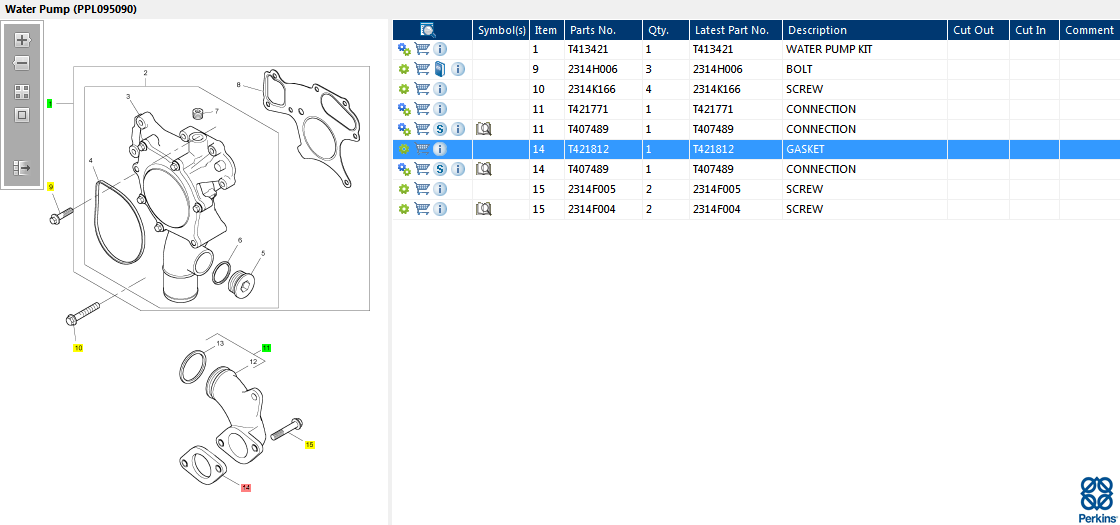The height and width of the screenshot is (525, 1120).
Task: Show info for gasket T421812
Action: coord(441,149)
